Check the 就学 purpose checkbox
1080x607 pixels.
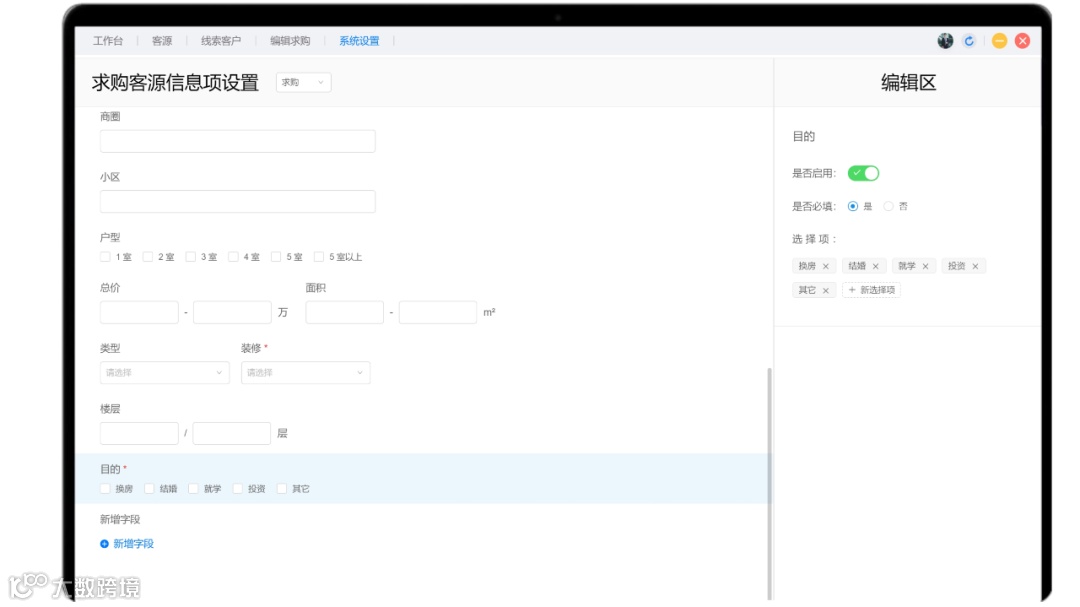click(x=194, y=488)
